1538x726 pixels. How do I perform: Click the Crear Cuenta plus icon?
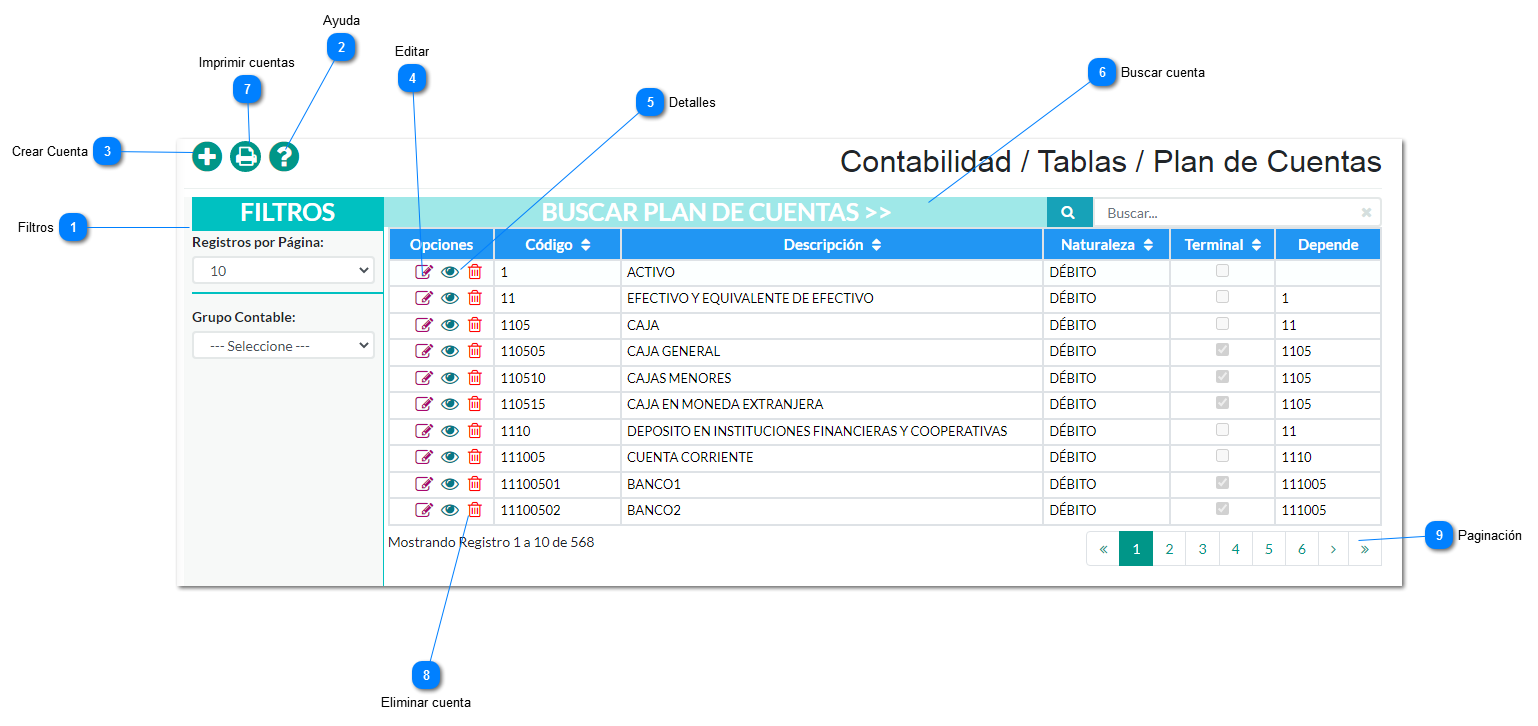(207, 156)
